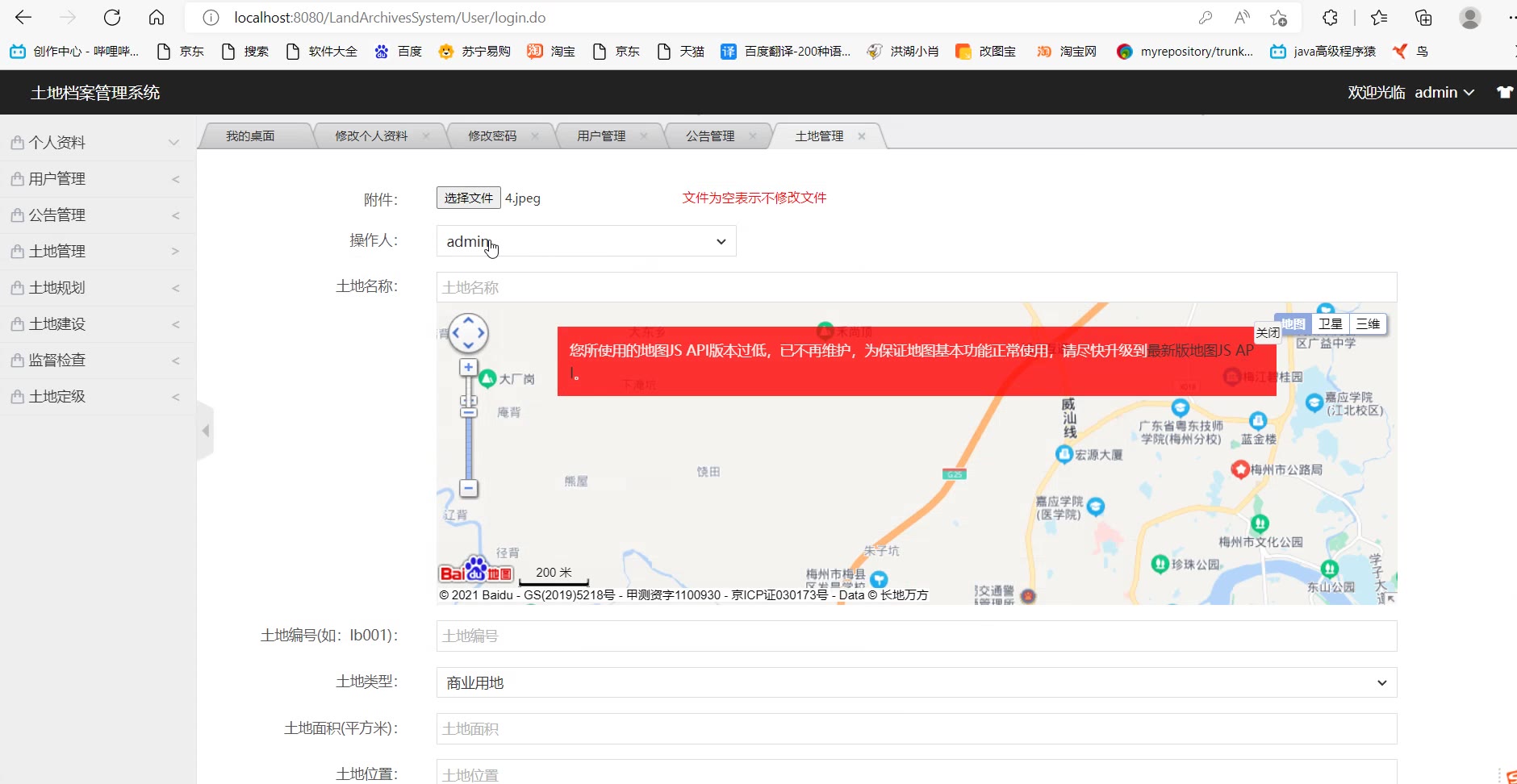Image resolution: width=1517 pixels, height=784 pixels.
Task: Open the password key icon in address bar
Action: tap(1206, 18)
